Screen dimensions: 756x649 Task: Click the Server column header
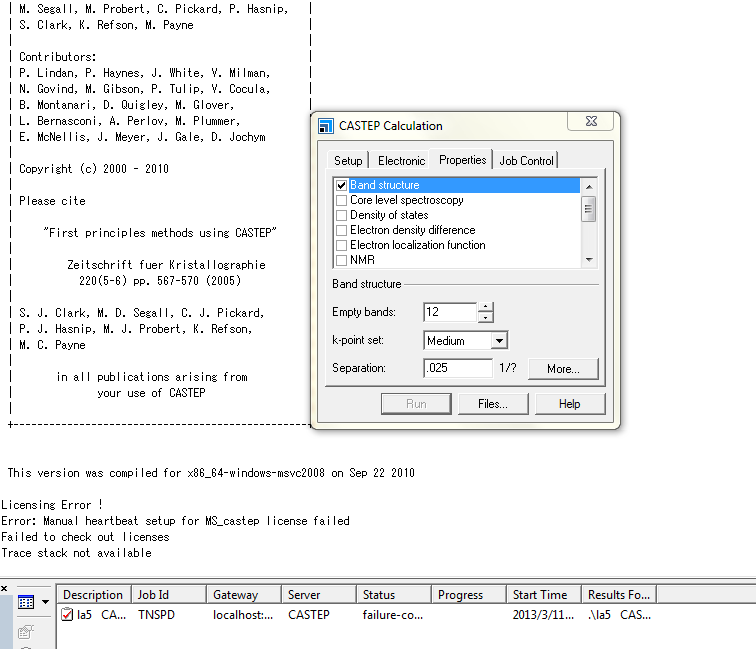[x=319, y=595]
